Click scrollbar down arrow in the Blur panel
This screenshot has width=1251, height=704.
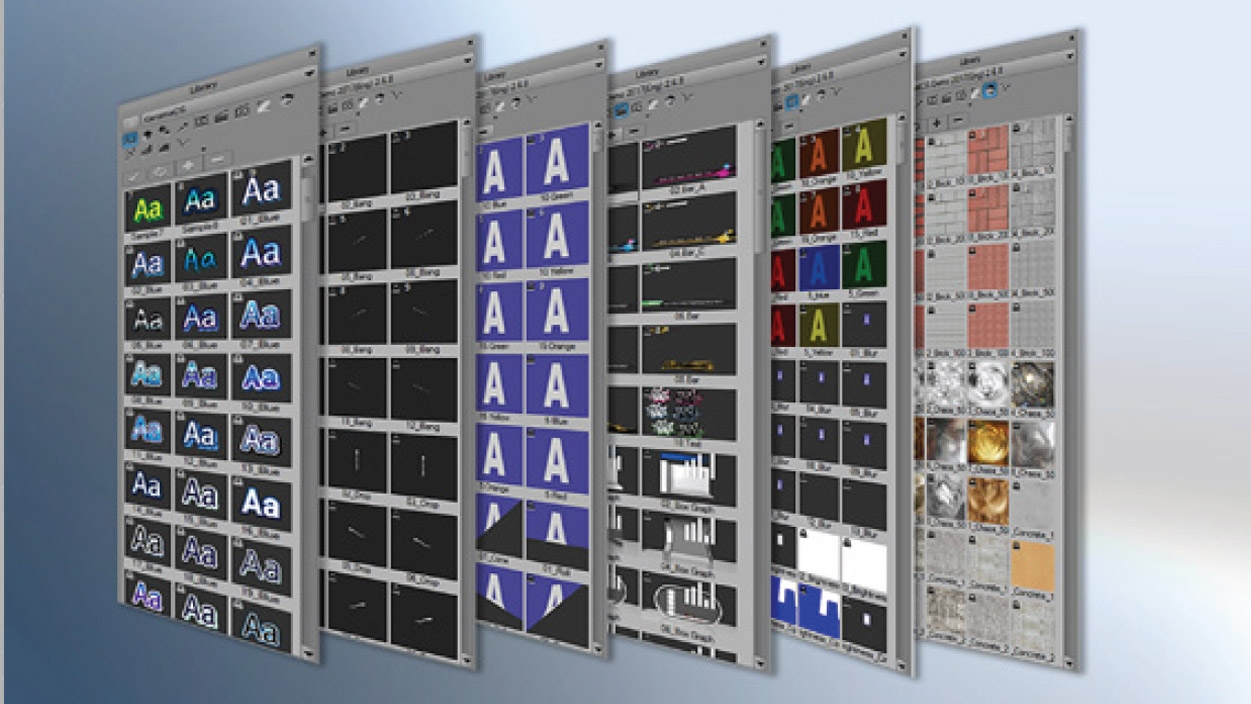coord(903,667)
